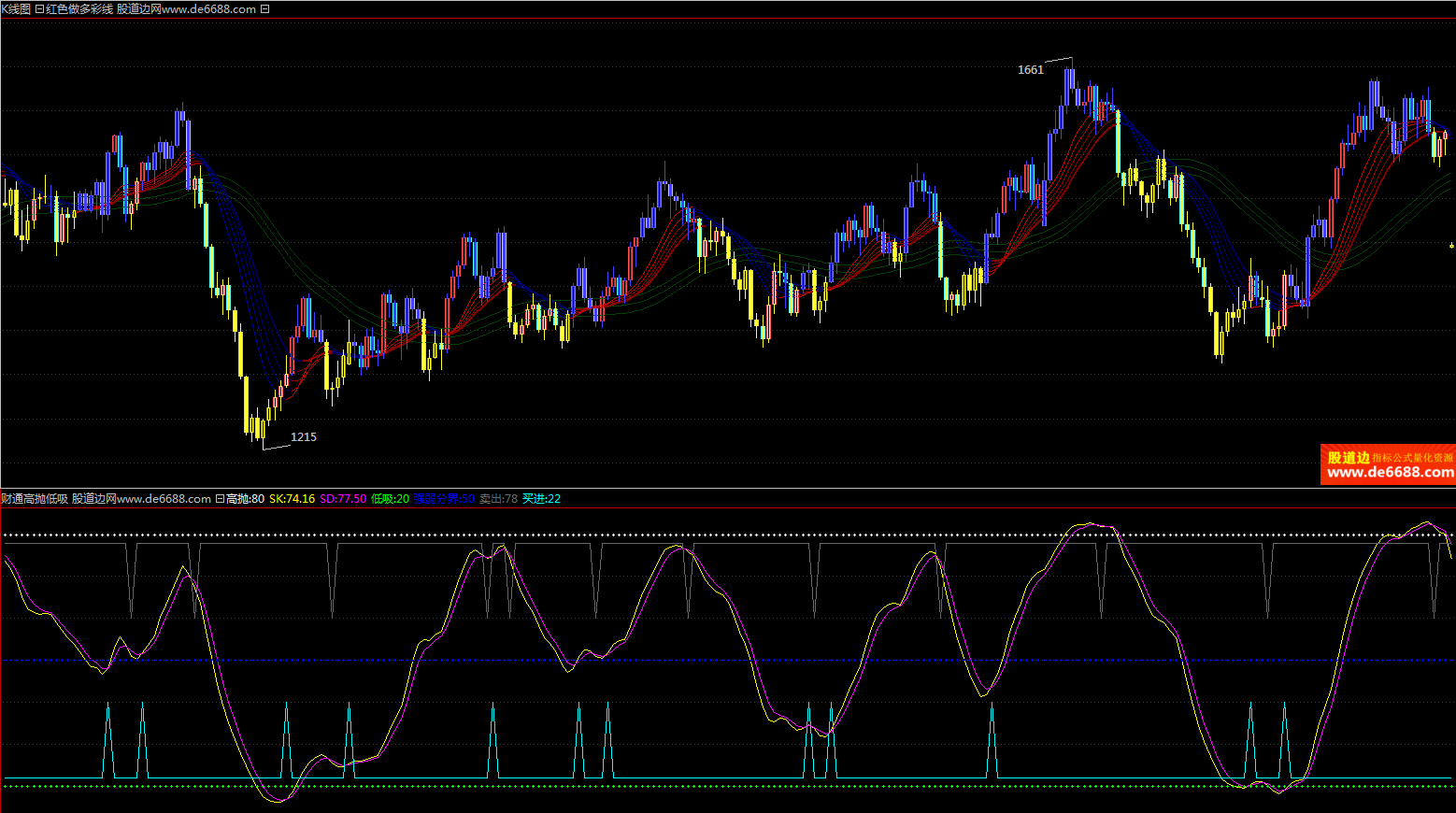Collapse the box icon before 高抛:80

[220, 499]
